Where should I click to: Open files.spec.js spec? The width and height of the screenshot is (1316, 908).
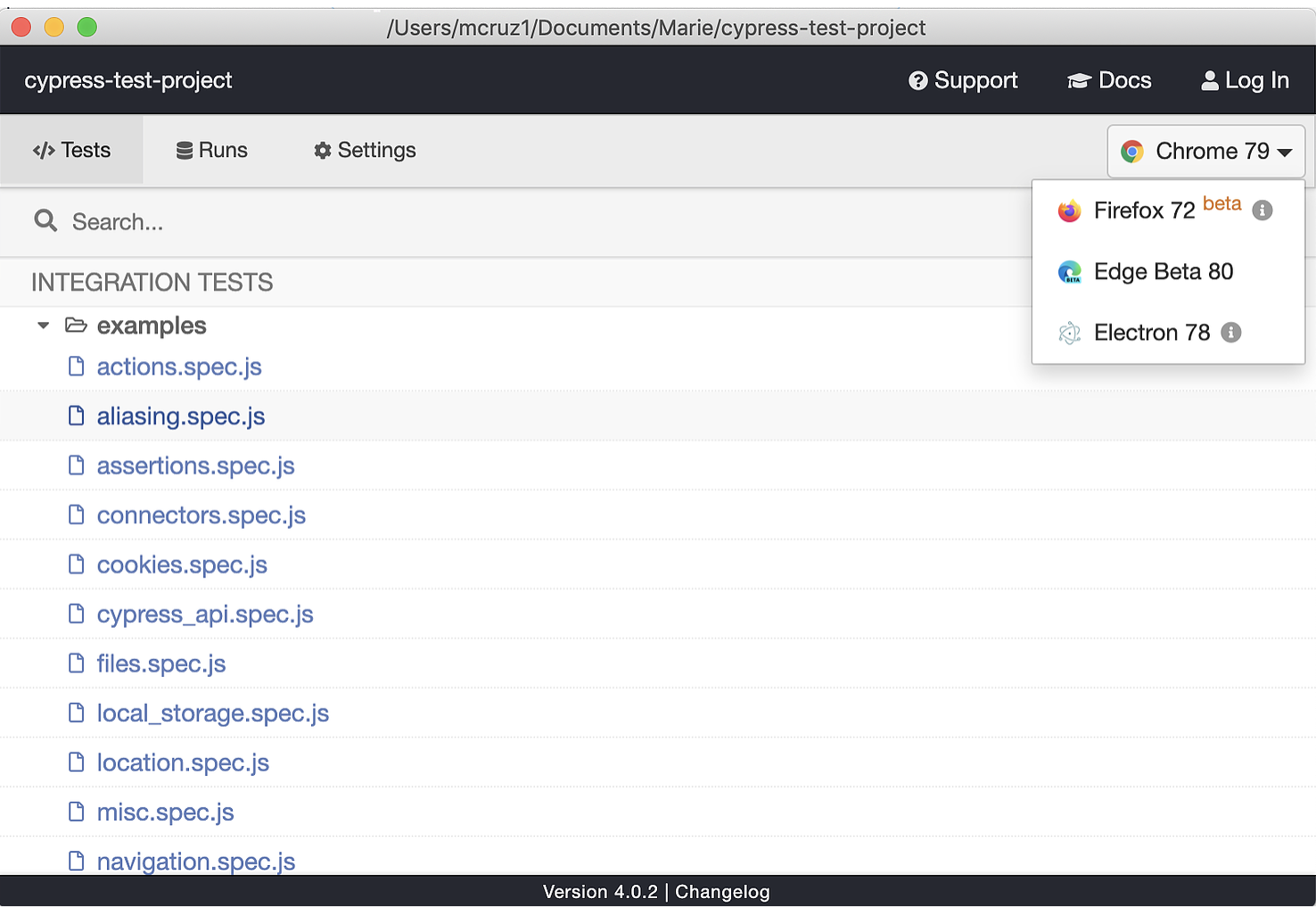pos(161,664)
